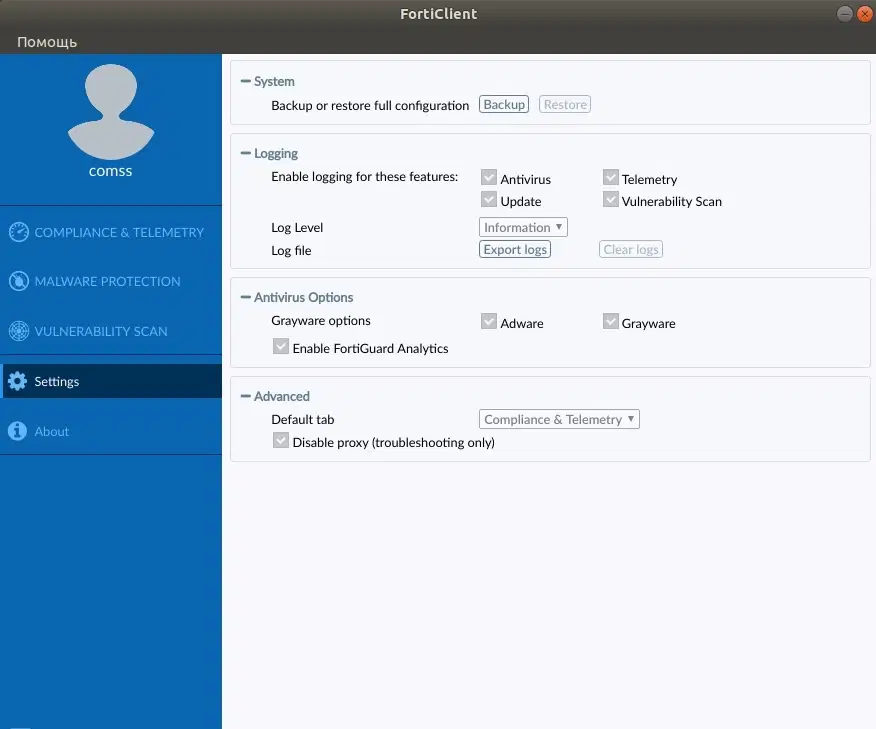Image resolution: width=876 pixels, height=729 pixels.
Task: Click the Backup button
Action: 504,104
